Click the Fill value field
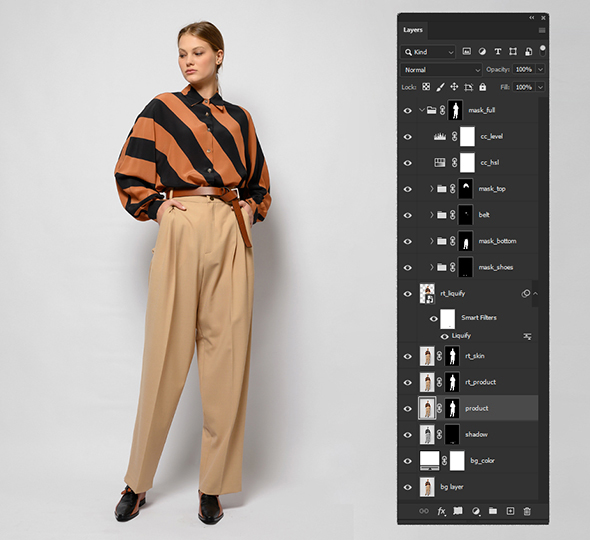The height and width of the screenshot is (540, 590). click(x=524, y=87)
